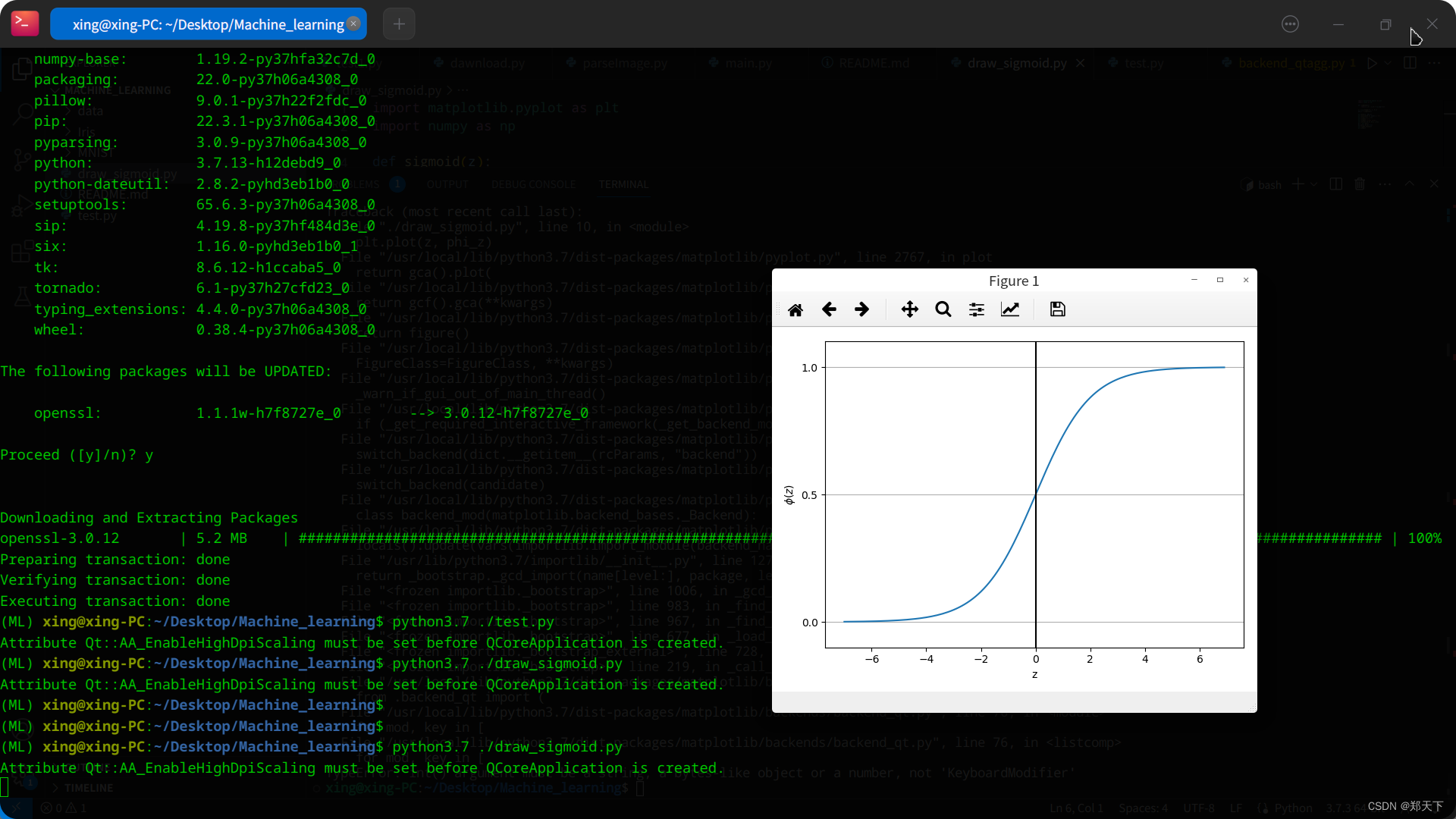
Task: Click the sigmoid curve plot canvas
Action: (x=1034, y=494)
